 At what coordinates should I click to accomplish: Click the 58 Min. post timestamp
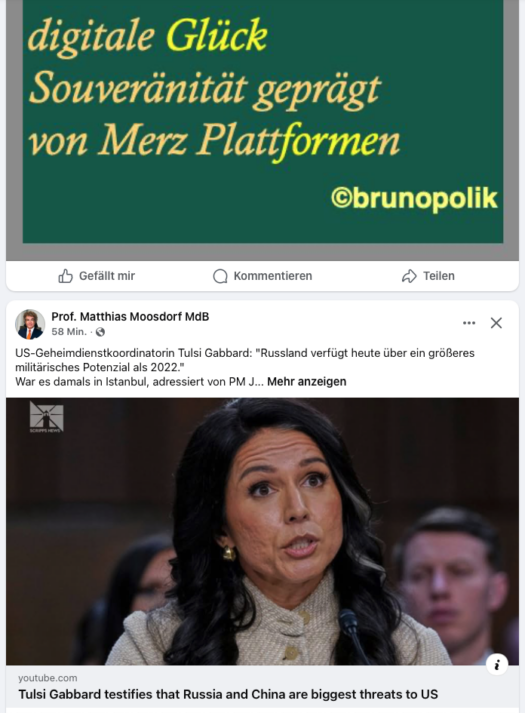[x=69, y=332]
